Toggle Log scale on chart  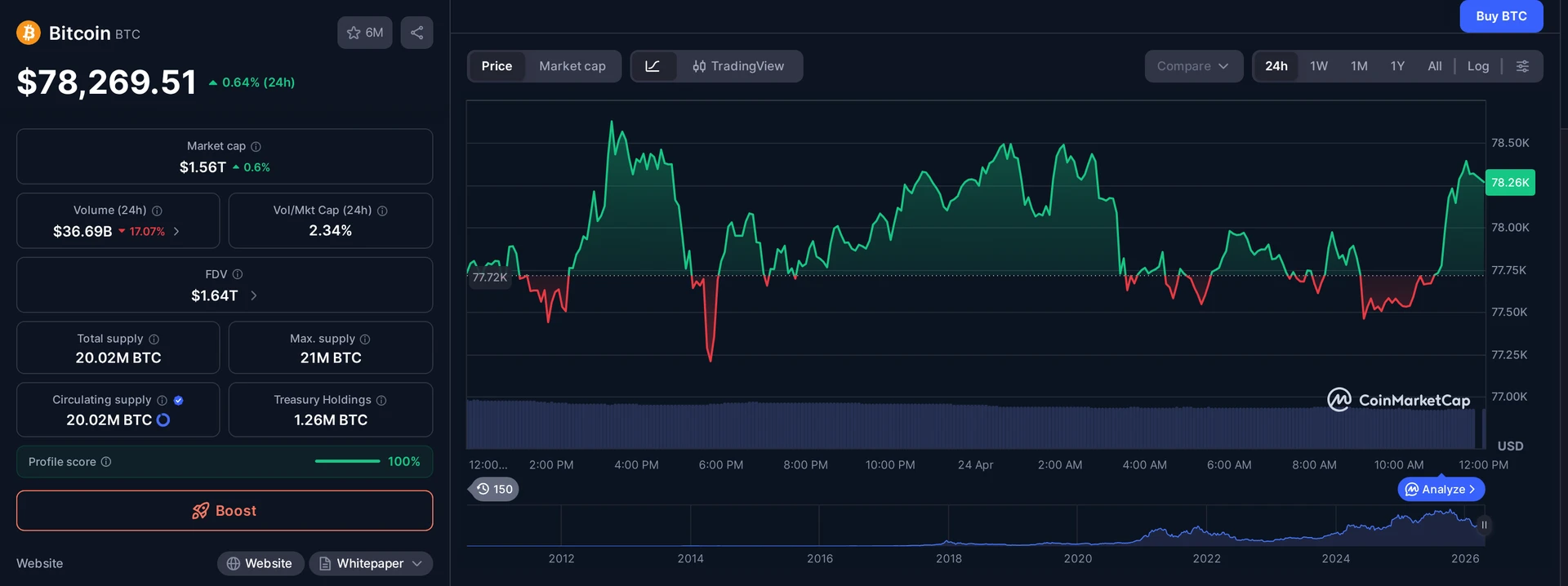(1478, 66)
